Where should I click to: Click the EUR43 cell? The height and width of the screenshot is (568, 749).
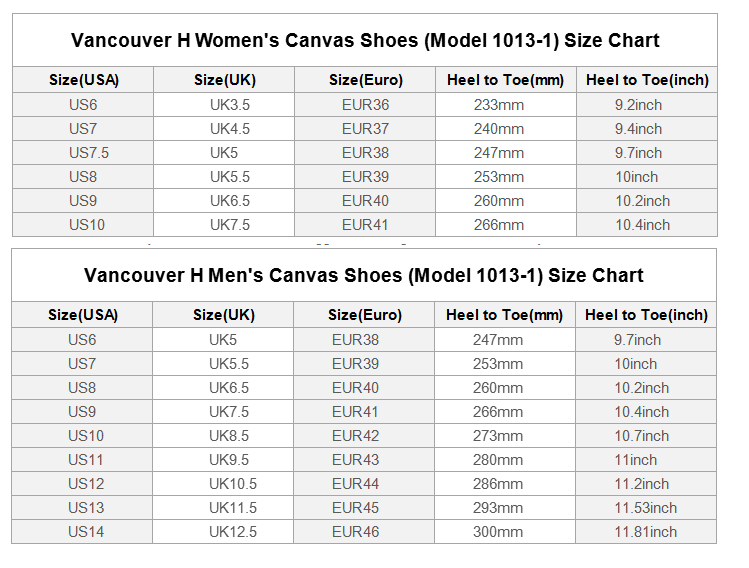pyautogui.click(x=356, y=460)
